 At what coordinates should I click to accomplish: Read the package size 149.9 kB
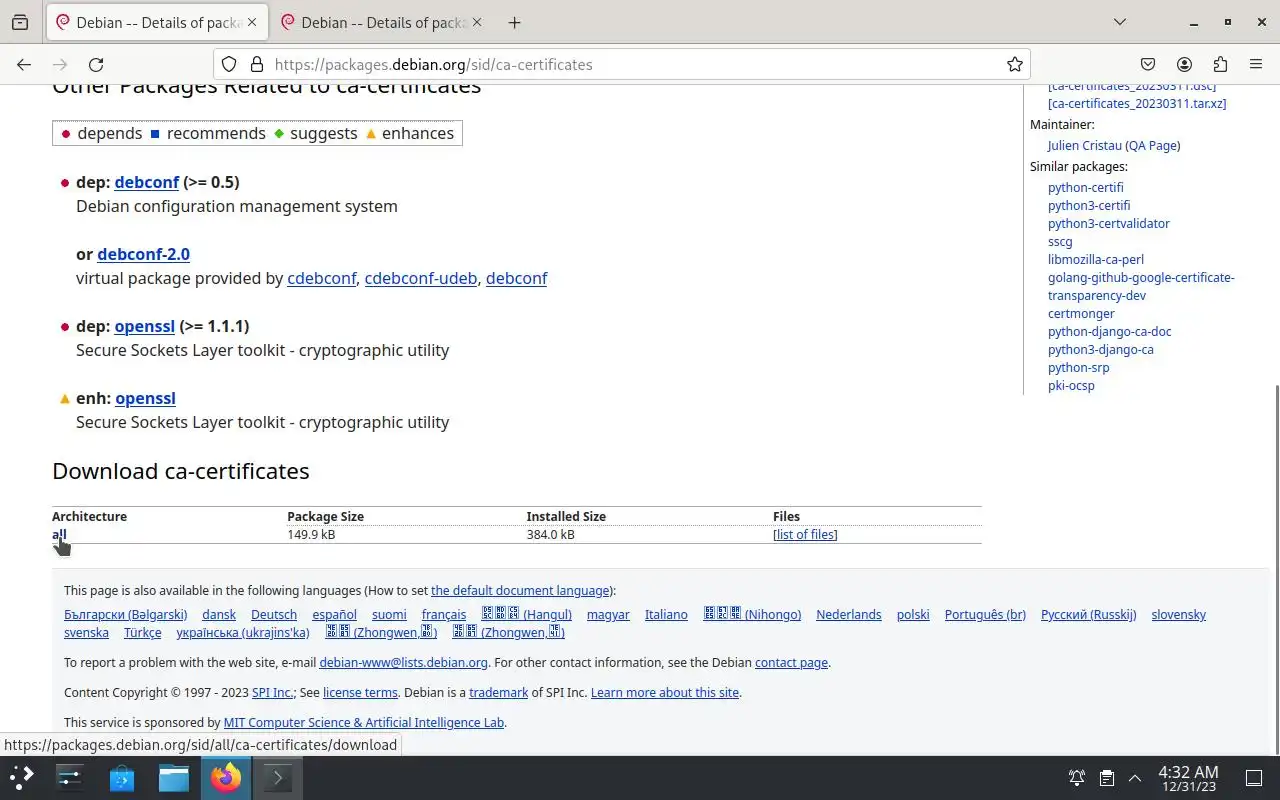click(311, 534)
